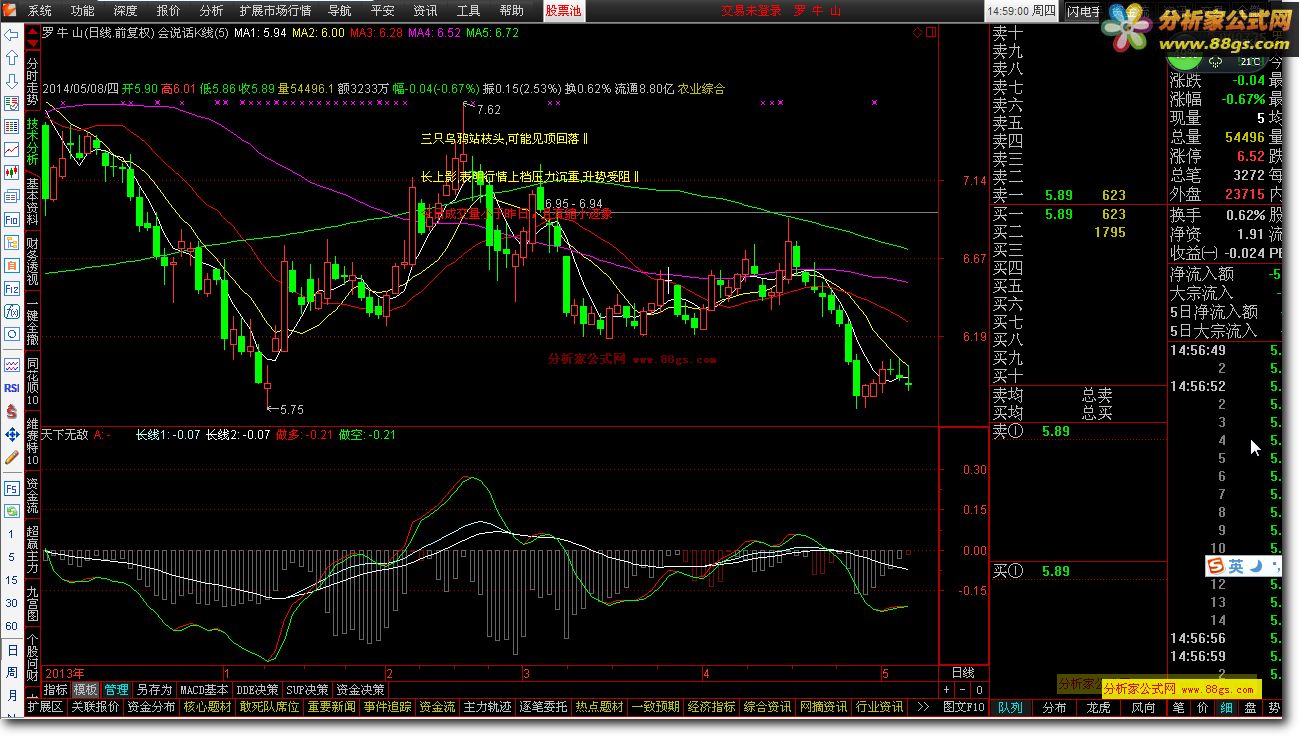
Task: Click the blue move-cross icon in left toolbar
Action: pos(12,434)
